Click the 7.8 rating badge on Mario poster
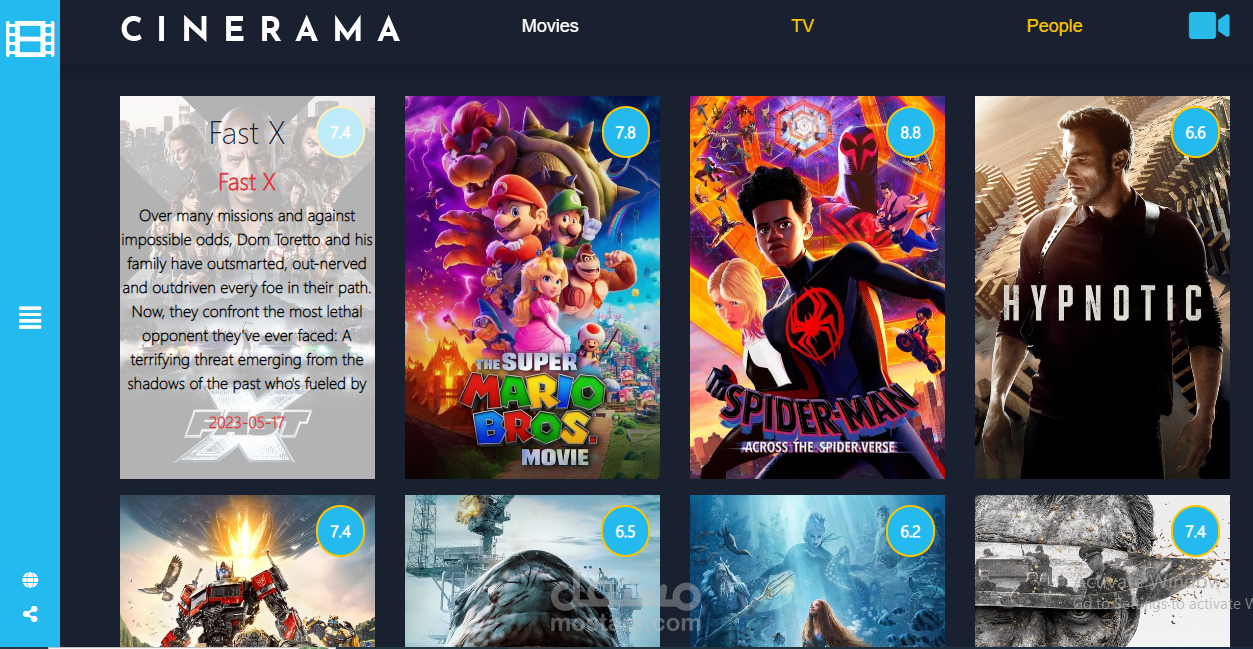The width and height of the screenshot is (1253, 649). coord(625,132)
